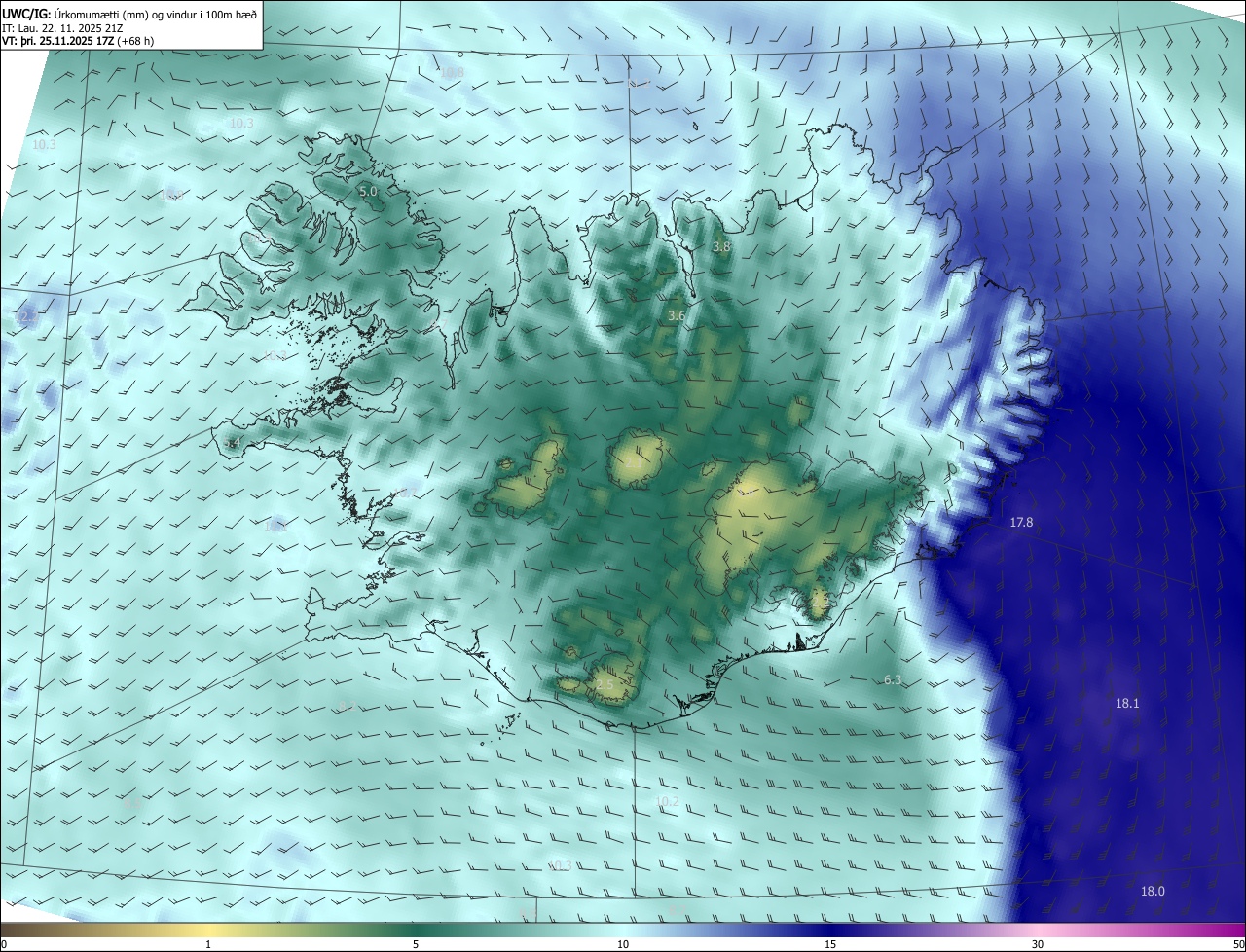Click the "17.8" value off the east coast
Image resolution: width=1246 pixels, height=952 pixels.
pyautogui.click(x=1021, y=523)
